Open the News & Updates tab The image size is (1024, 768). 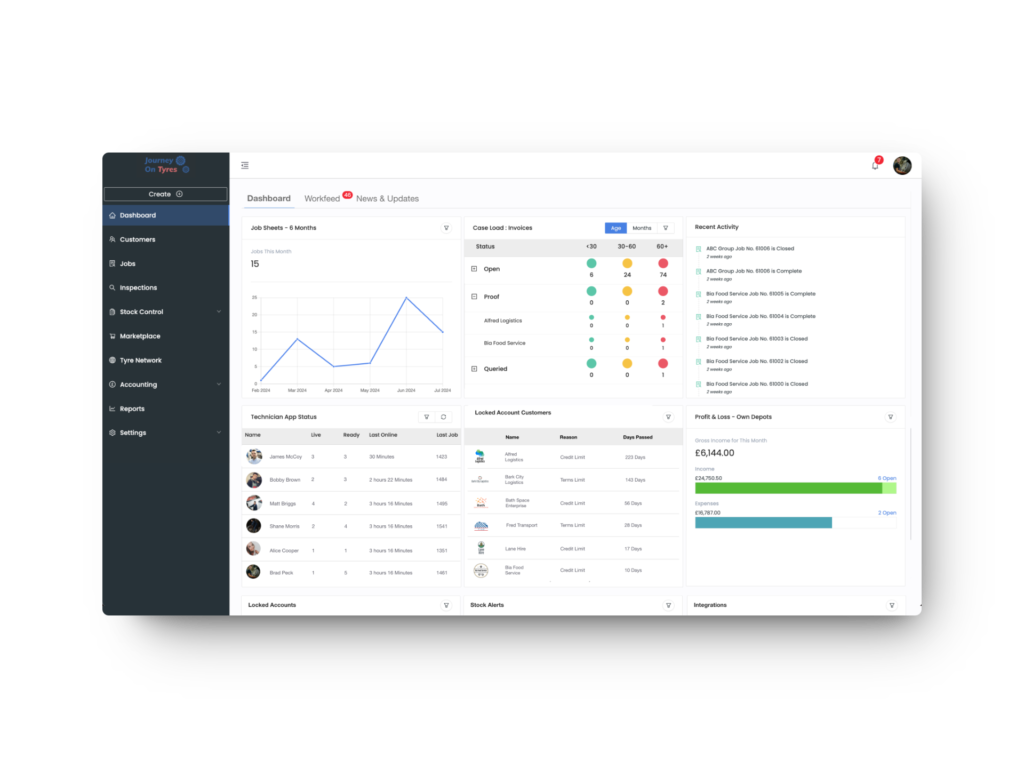[389, 198]
